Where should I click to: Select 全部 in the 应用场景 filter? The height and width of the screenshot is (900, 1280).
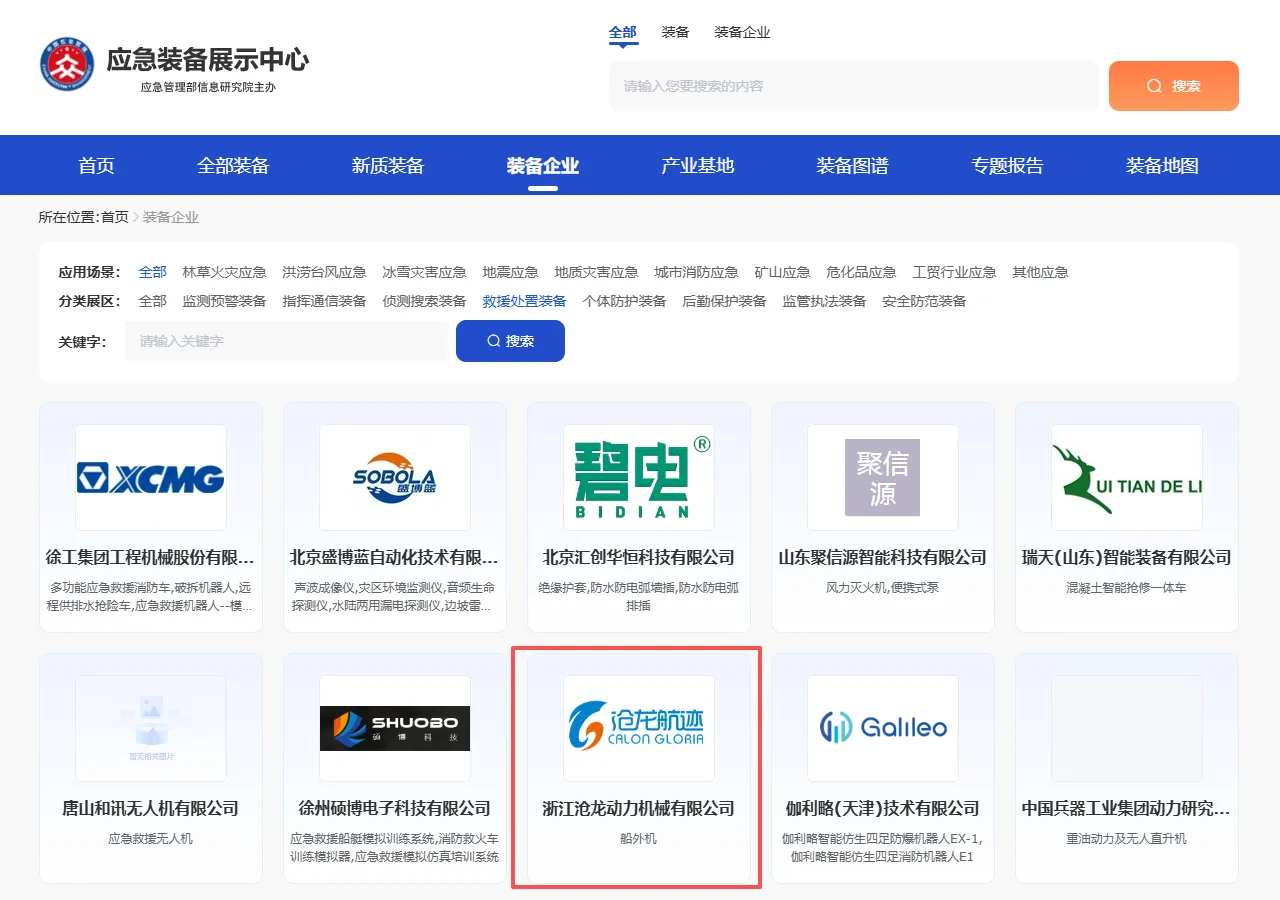click(x=153, y=272)
